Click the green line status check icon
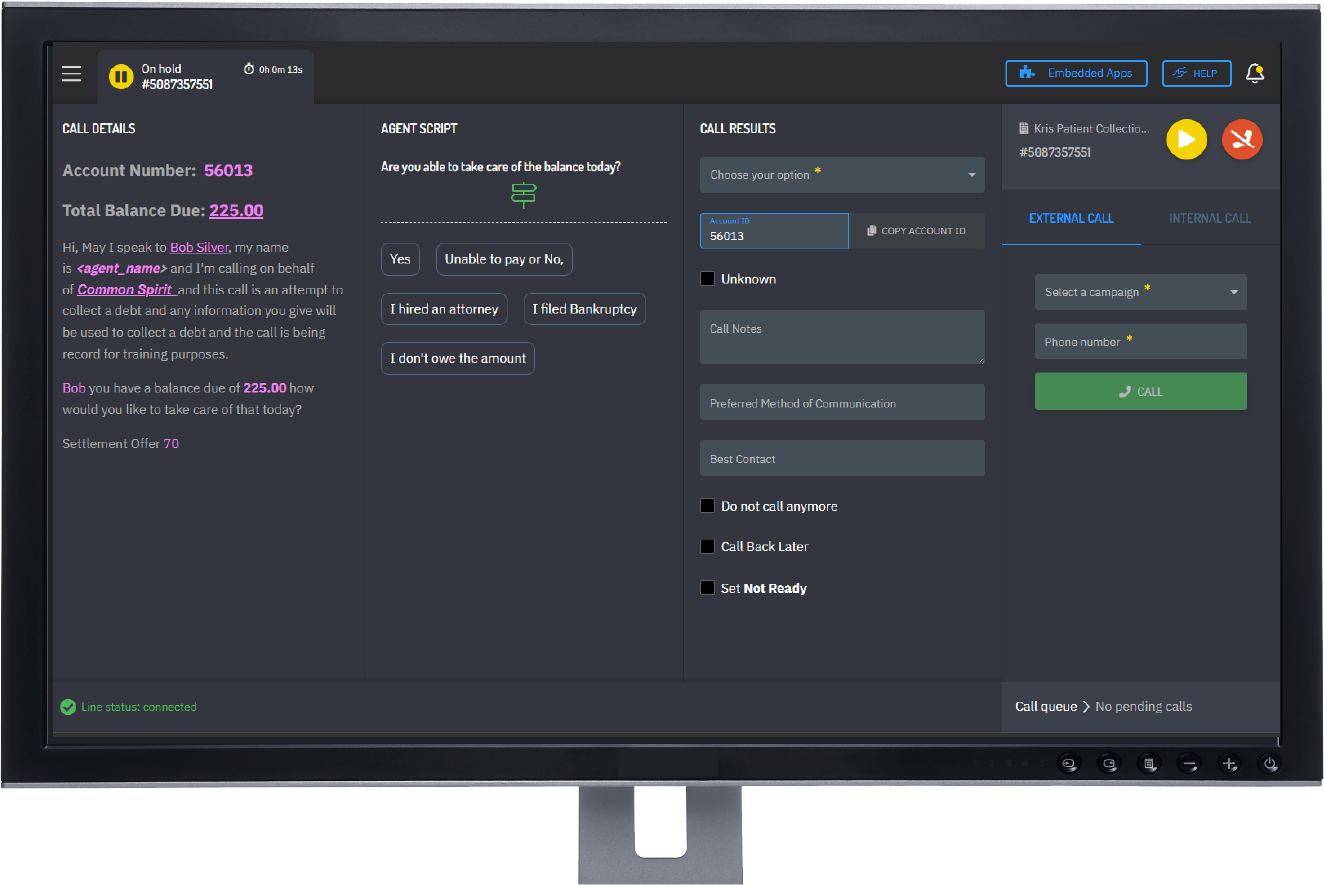The image size is (1324, 885). tap(68, 707)
